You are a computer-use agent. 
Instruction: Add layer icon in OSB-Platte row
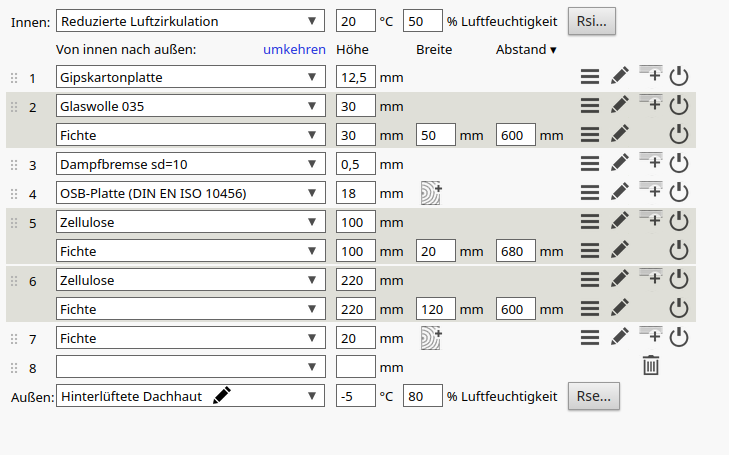tap(651, 190)
